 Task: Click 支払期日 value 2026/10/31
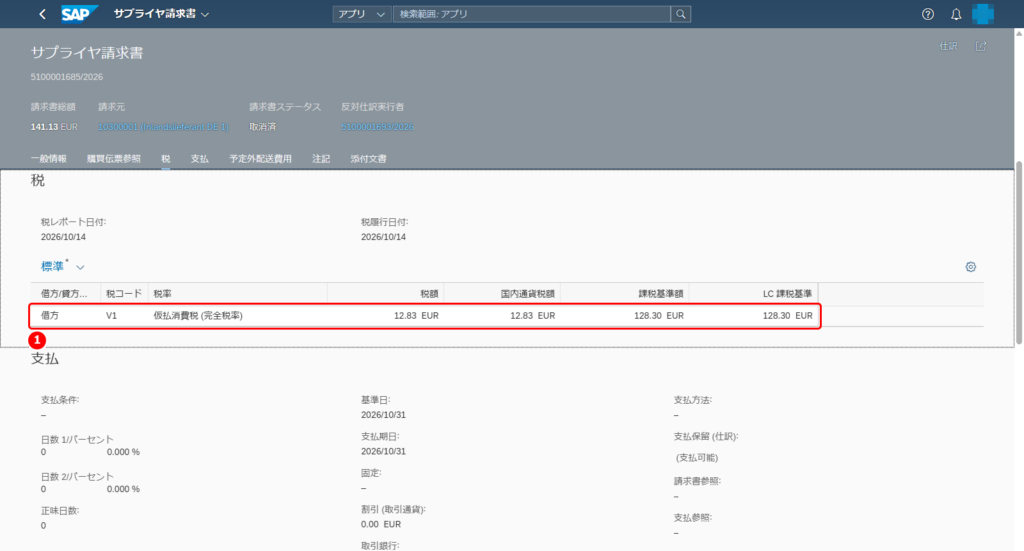[383, 451]
